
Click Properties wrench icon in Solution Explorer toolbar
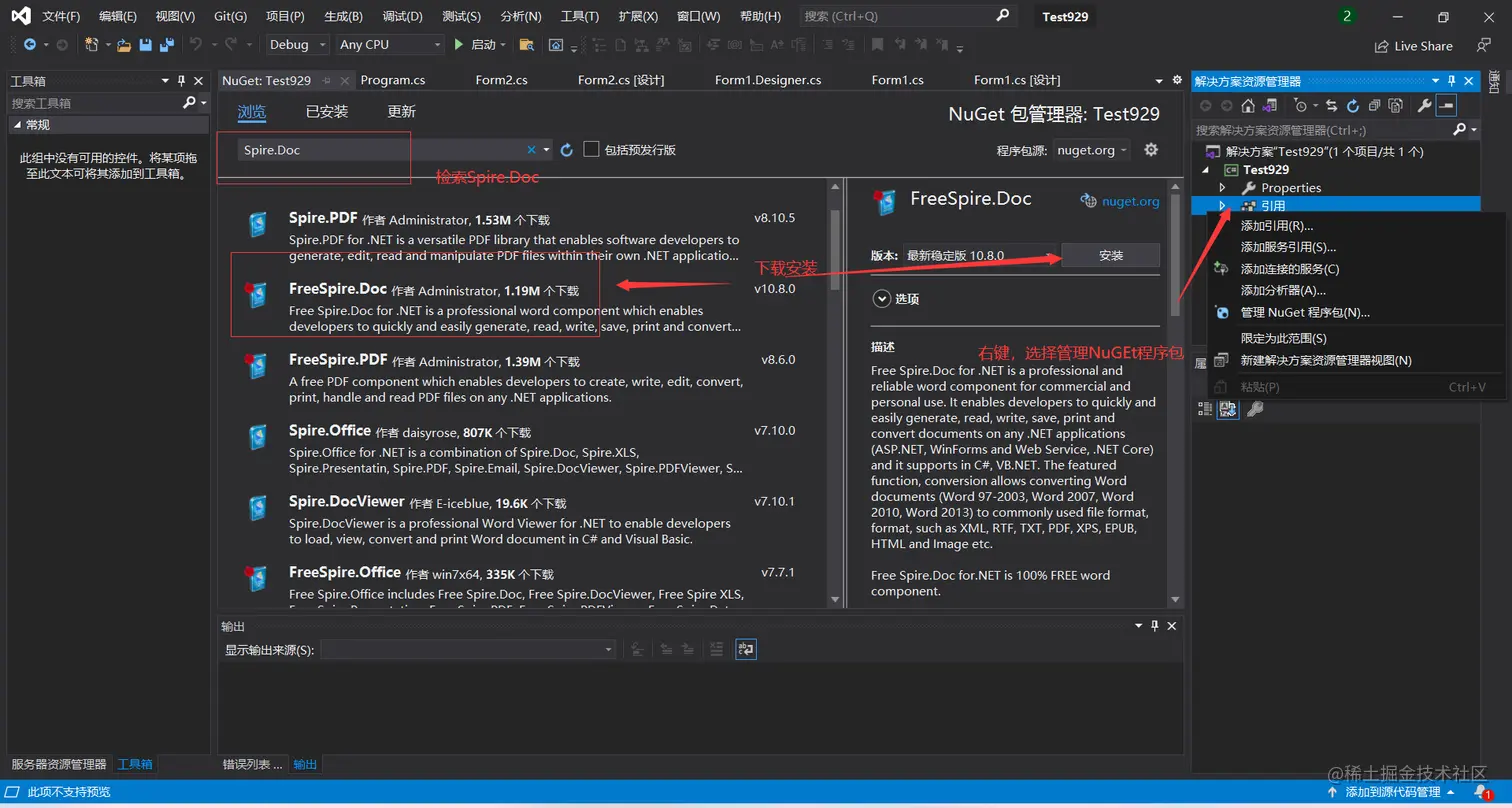(x=1425, y=106)
